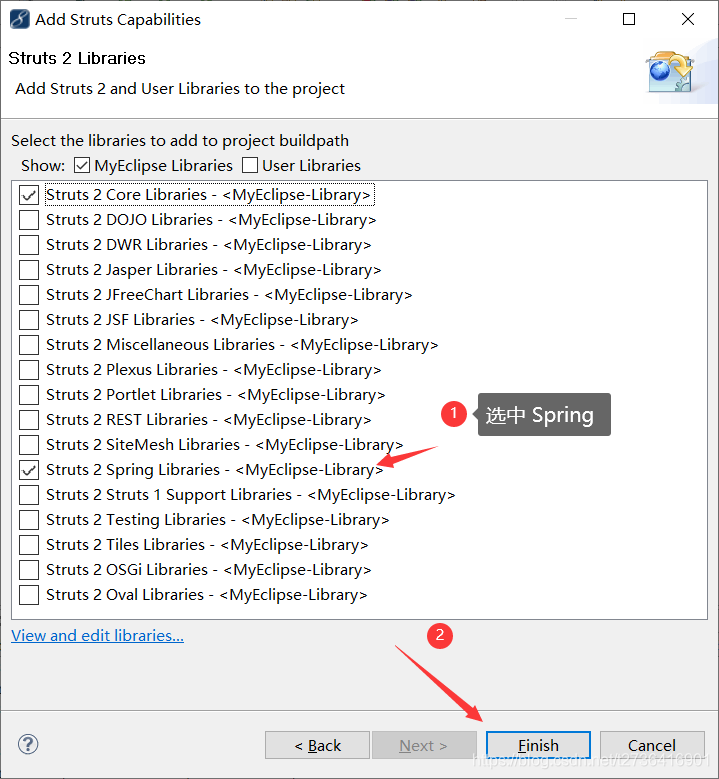Select 'Struts 2 SiteMesh Libraries' row text
The image size is (719, 779).
(225, 445)
